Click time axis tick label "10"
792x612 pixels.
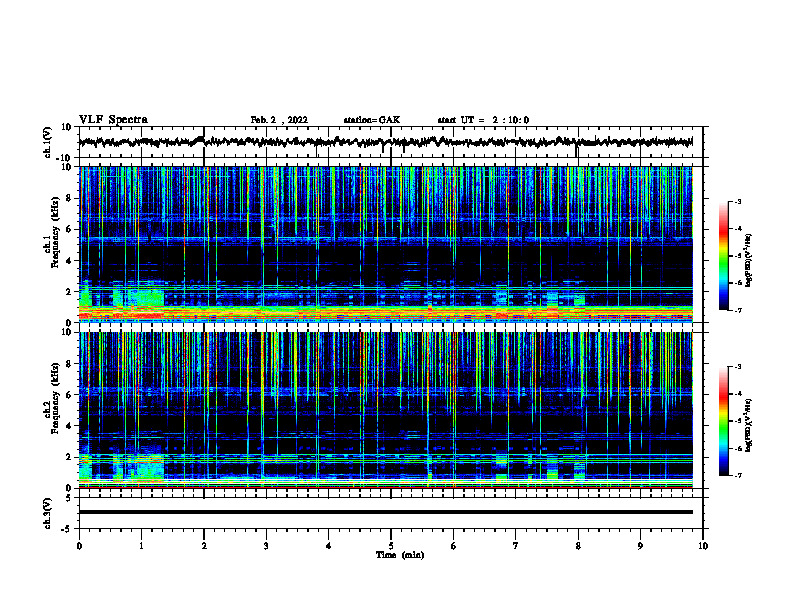click(x=703, y=546)
